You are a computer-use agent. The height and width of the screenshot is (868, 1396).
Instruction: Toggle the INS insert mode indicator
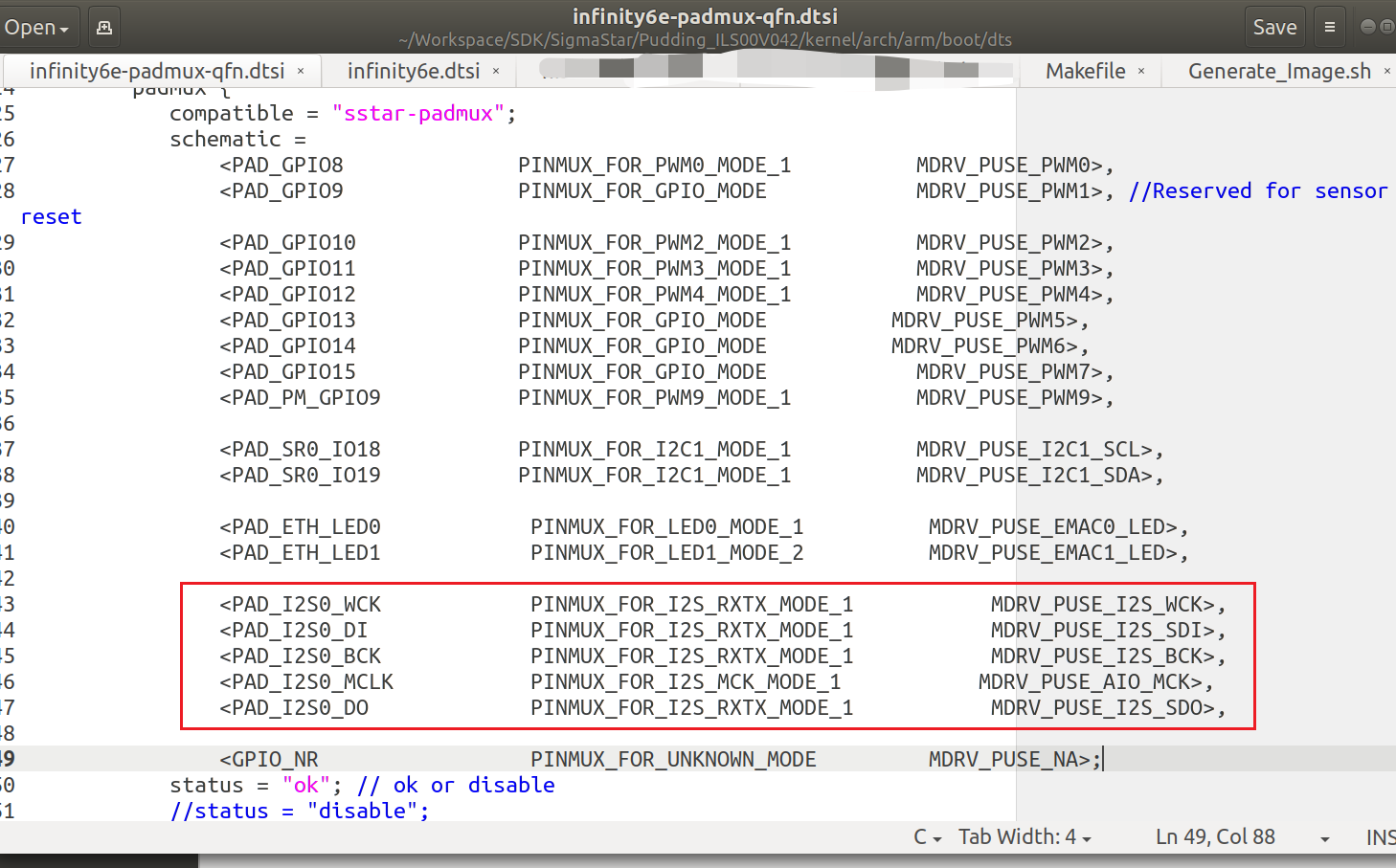click(1380, 837)
